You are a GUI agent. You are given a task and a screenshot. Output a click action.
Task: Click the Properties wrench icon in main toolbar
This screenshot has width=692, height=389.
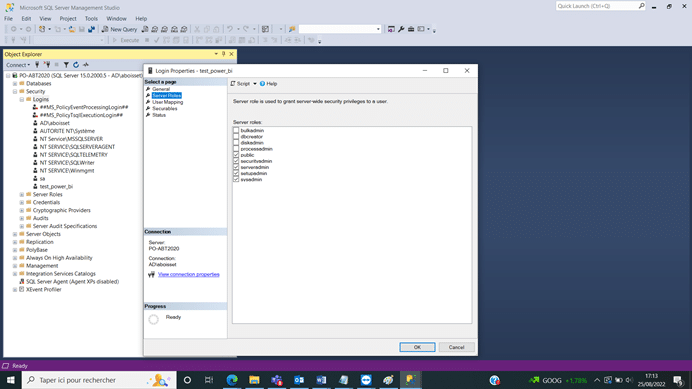click(401, 29)
